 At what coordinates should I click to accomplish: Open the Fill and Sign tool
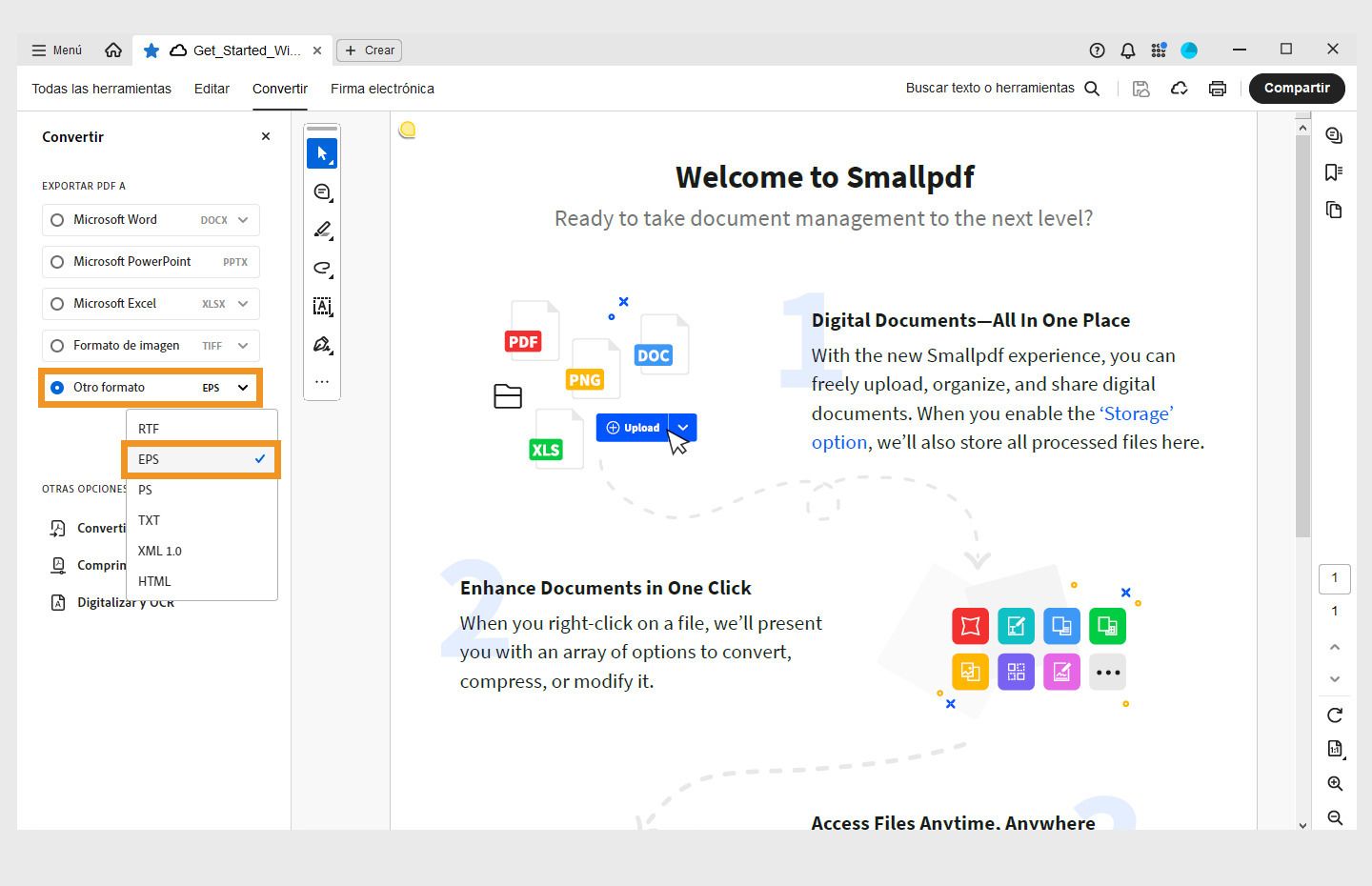click(x=322, y=344)
